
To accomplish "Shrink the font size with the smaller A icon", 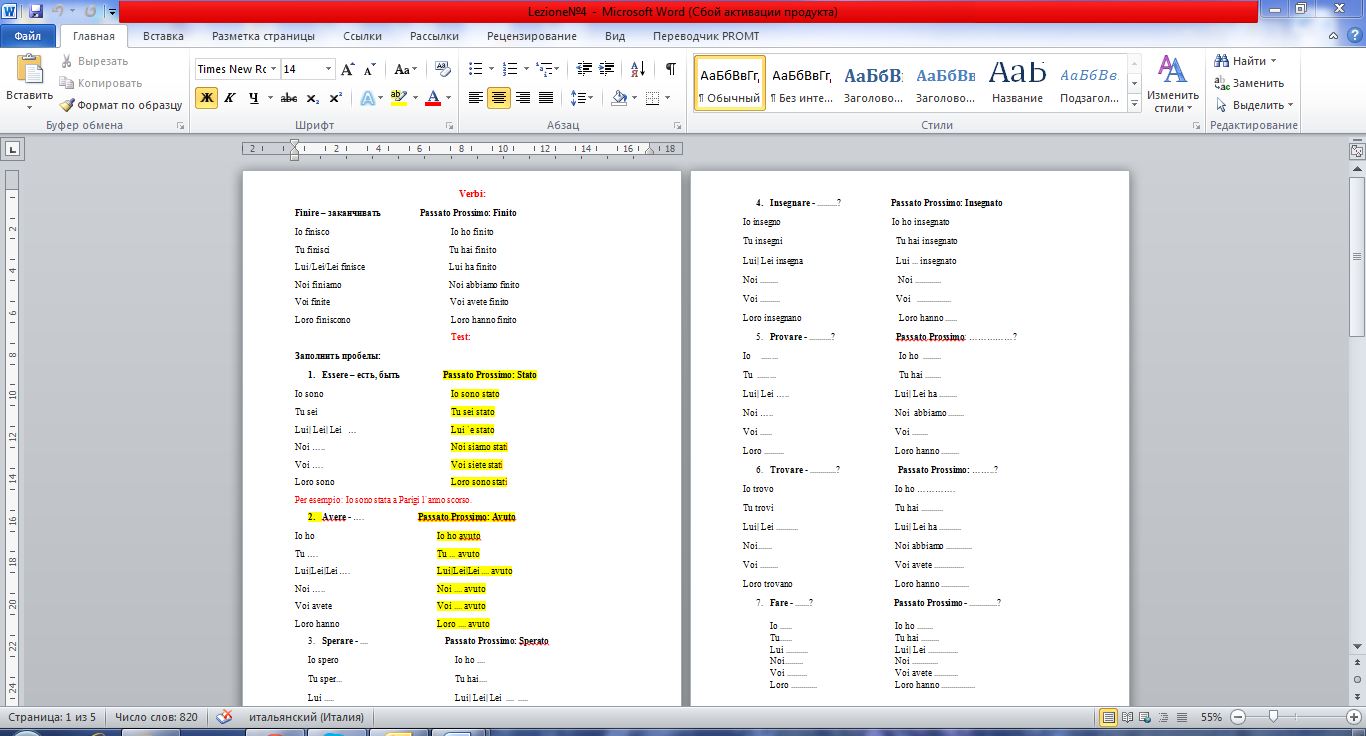I will tap(369, 69).
